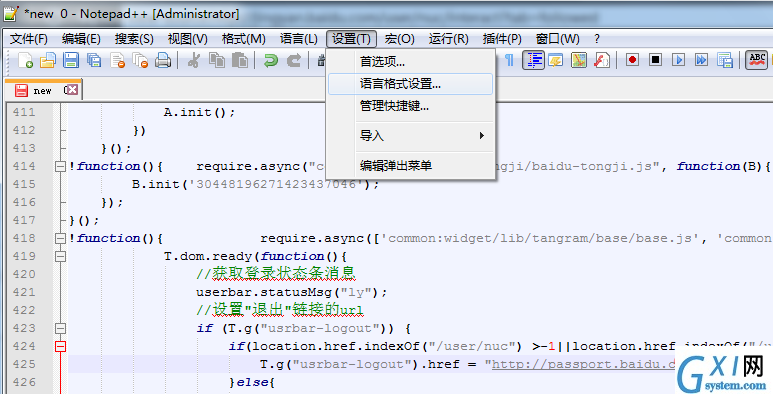Save the current recorded macro icon

pos(725,60)
